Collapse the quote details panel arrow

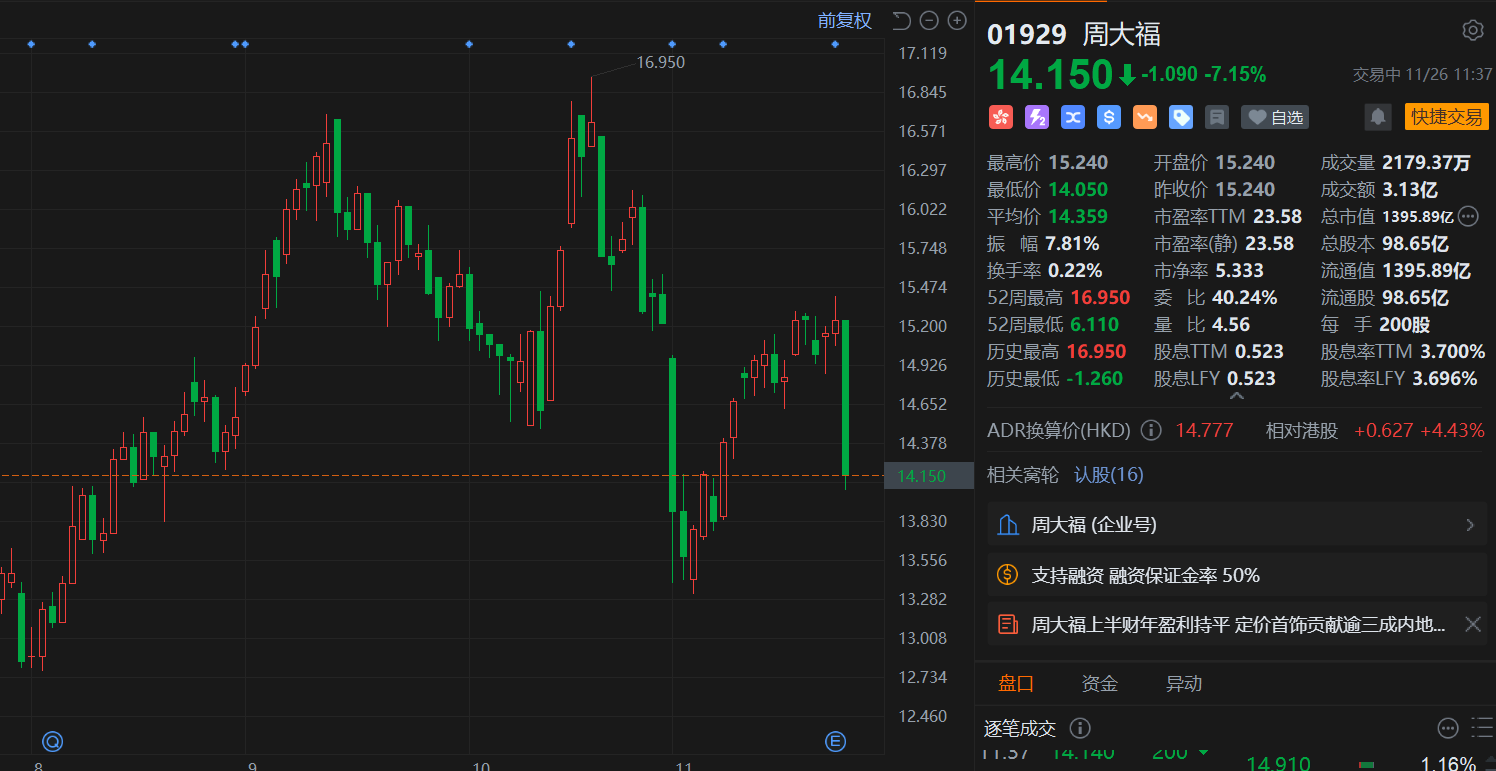pyautogui.click(x=1236, y=397)
